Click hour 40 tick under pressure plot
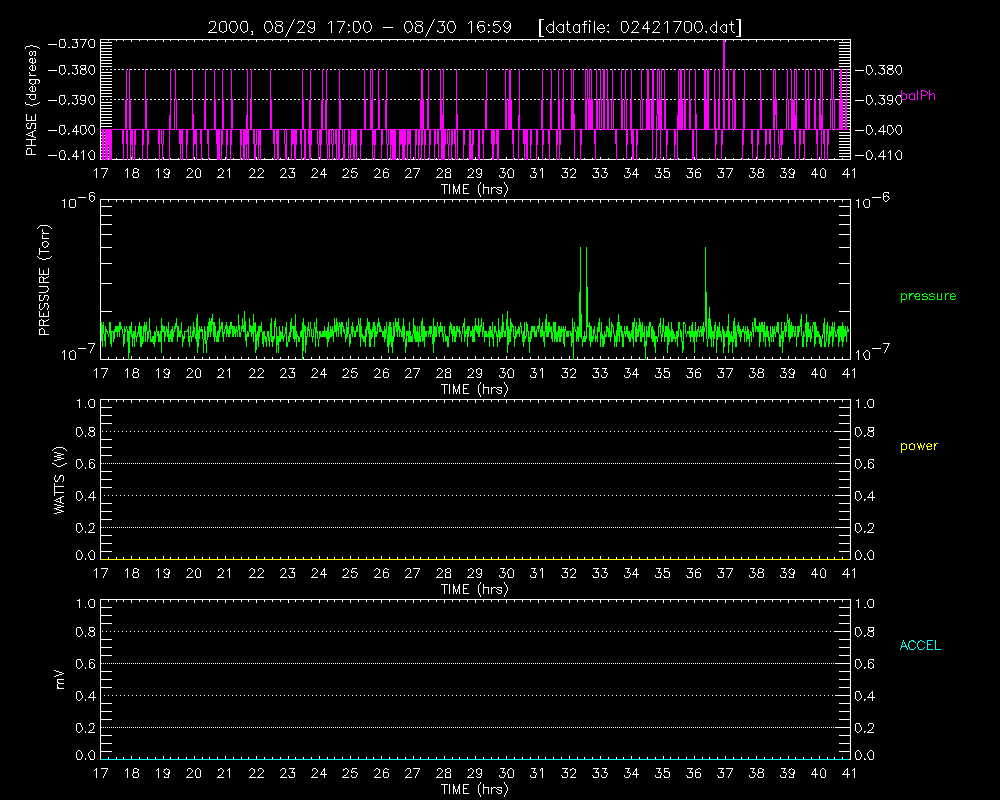 (x=819, y=373)
